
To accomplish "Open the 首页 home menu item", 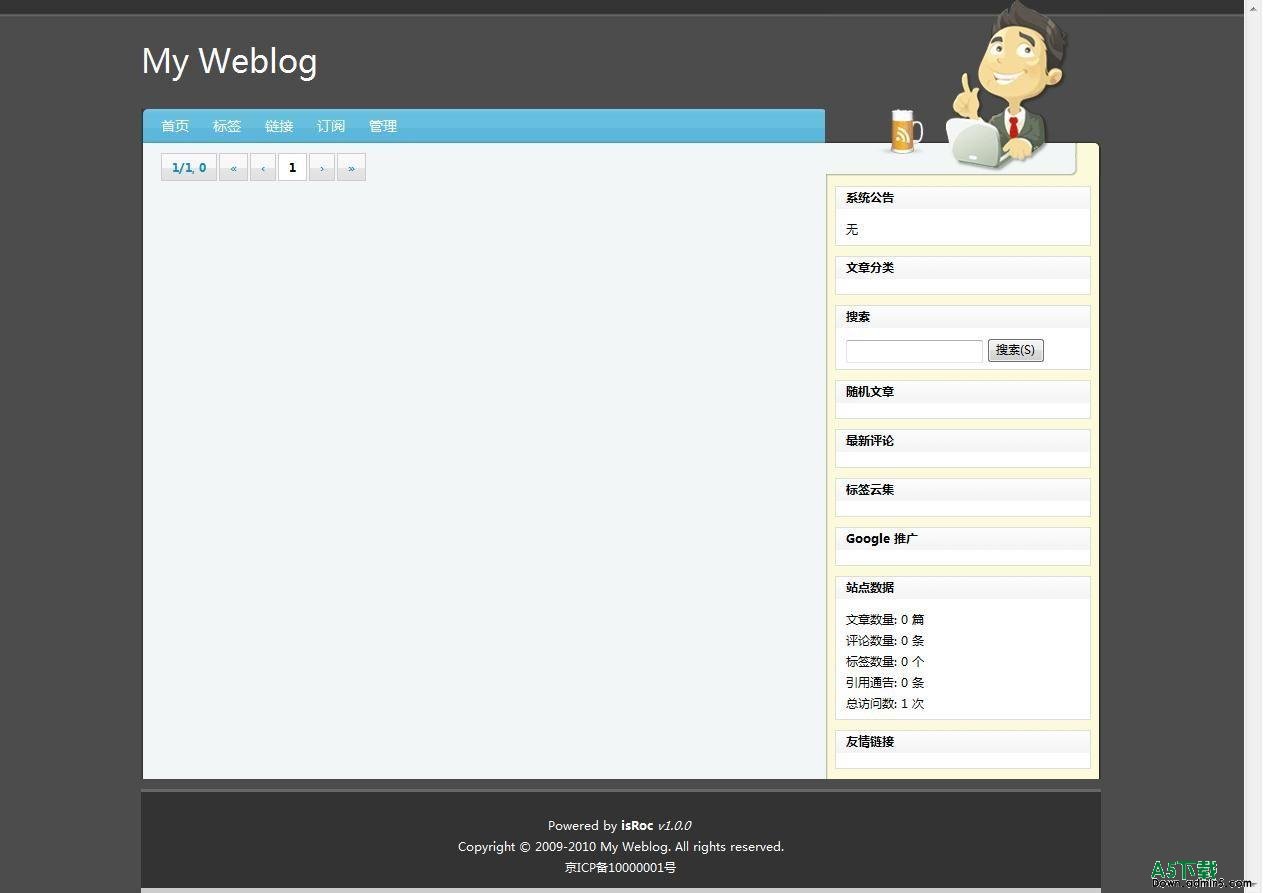I will click(x=175, y=126).
